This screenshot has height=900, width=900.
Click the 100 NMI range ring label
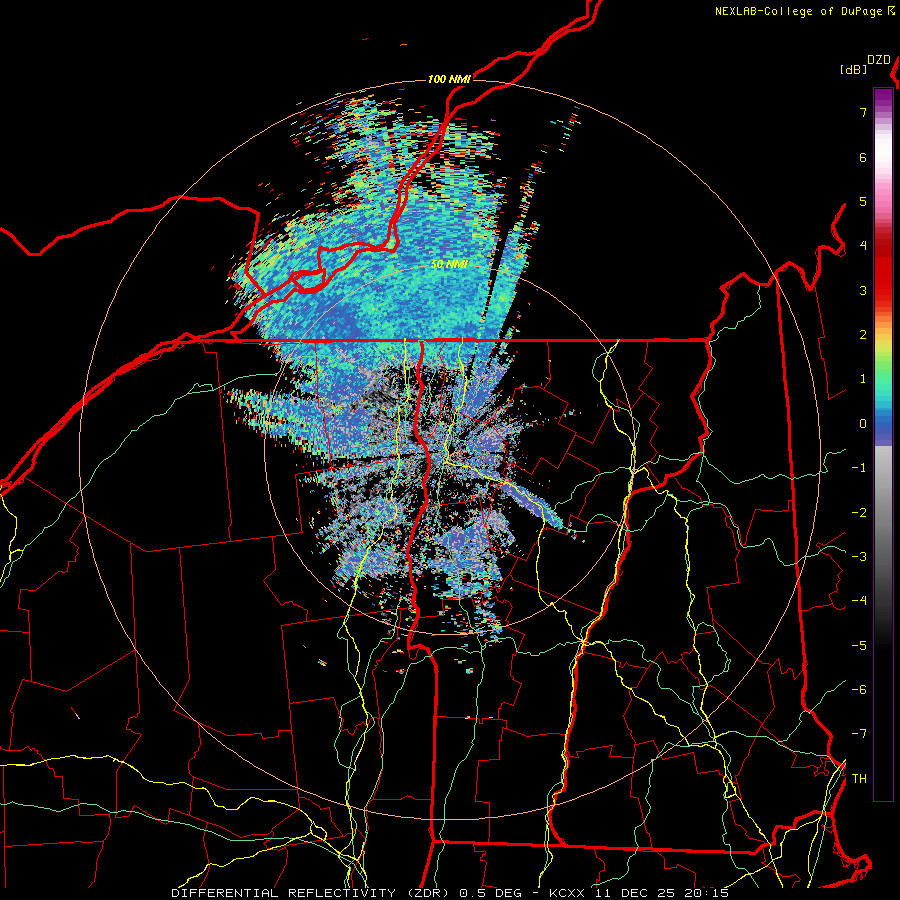point(449,79)
